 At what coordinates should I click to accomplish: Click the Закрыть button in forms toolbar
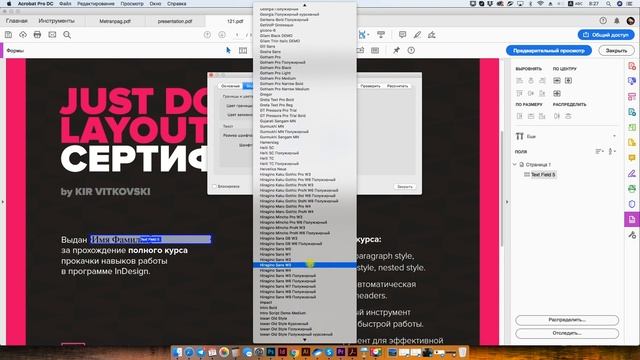point(616,50)
